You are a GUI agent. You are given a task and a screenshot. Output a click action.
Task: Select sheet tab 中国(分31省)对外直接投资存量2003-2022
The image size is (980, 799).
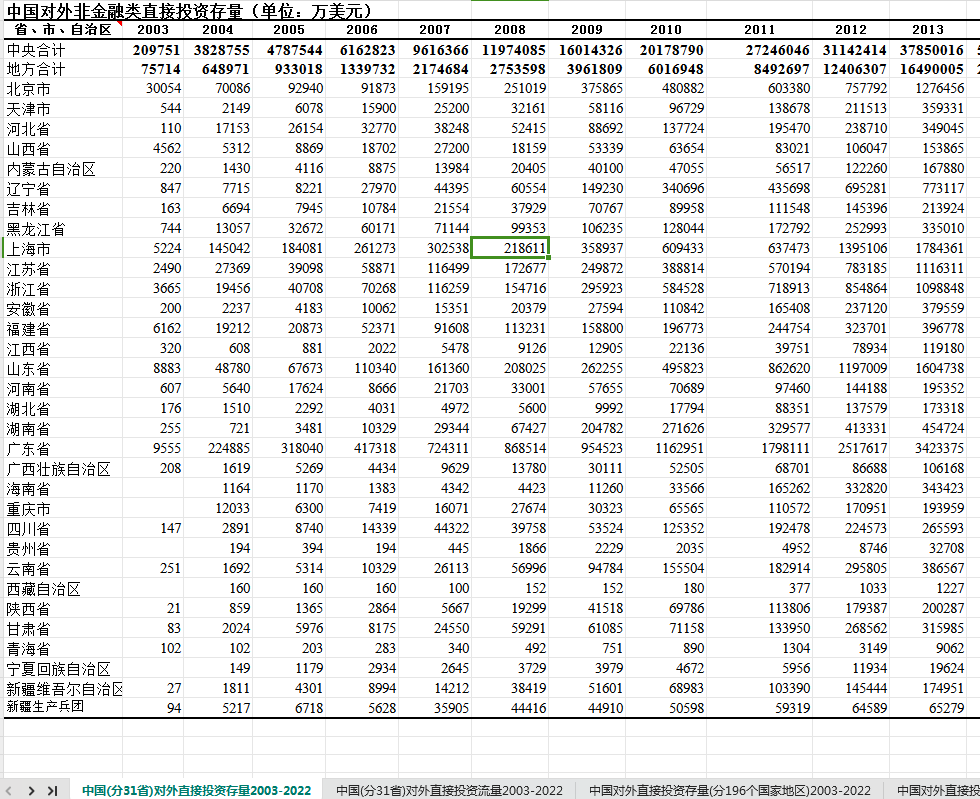click(x=196, y=790)
